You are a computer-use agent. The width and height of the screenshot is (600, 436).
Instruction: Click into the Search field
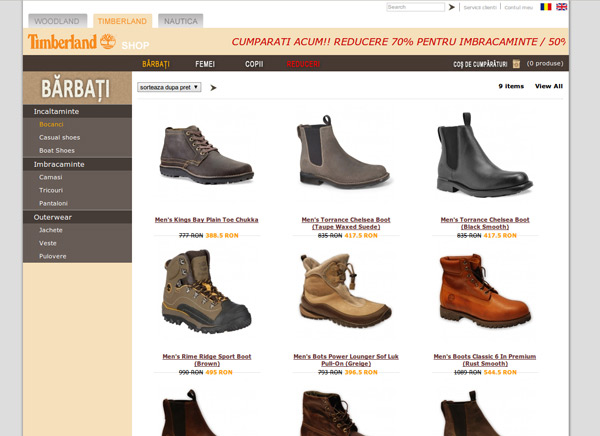[416, 7]
